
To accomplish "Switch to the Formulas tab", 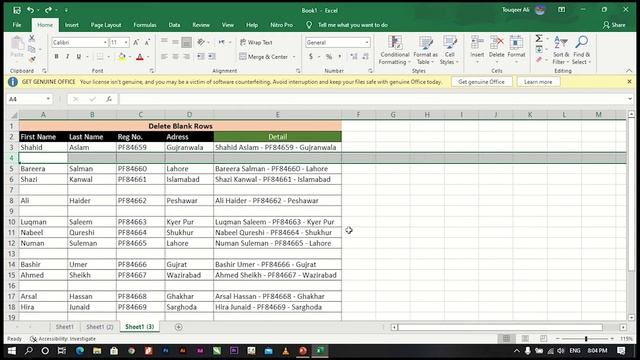I will pyautogui.click(x=145, y=25).
